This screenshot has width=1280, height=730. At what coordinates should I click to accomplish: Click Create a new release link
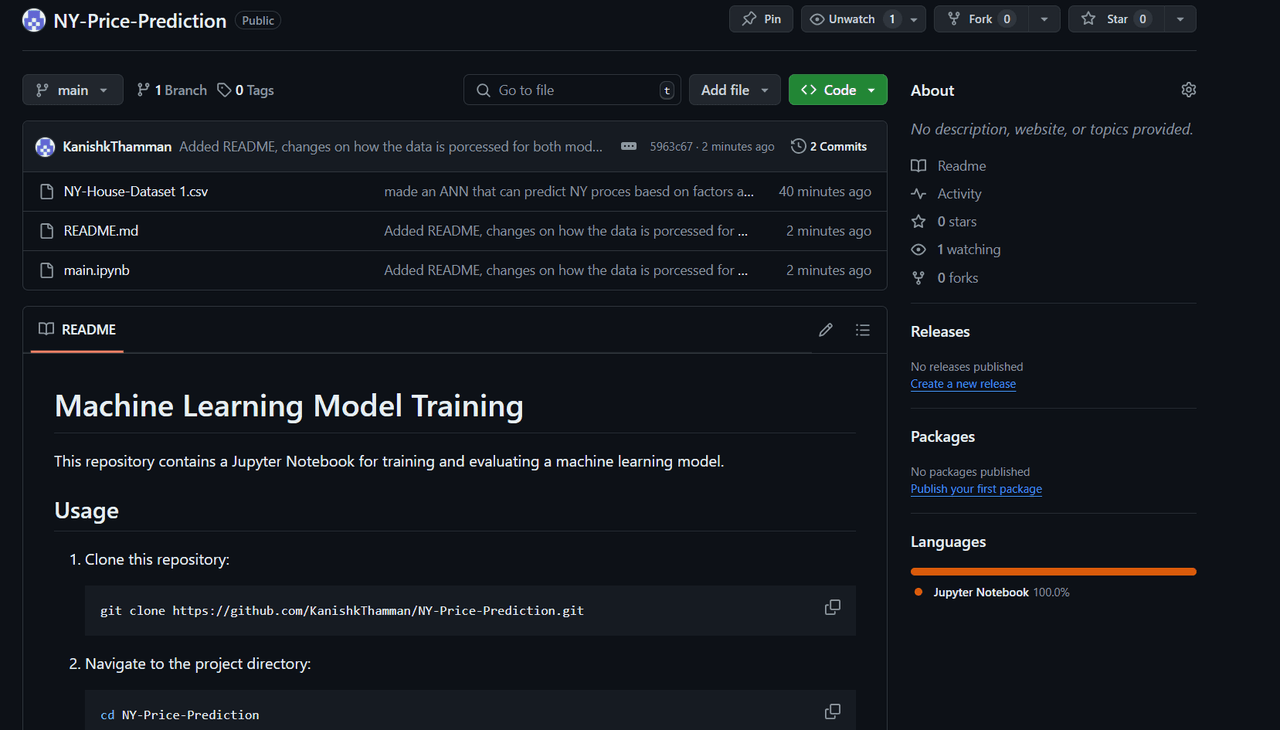click(x=963, y=384)
